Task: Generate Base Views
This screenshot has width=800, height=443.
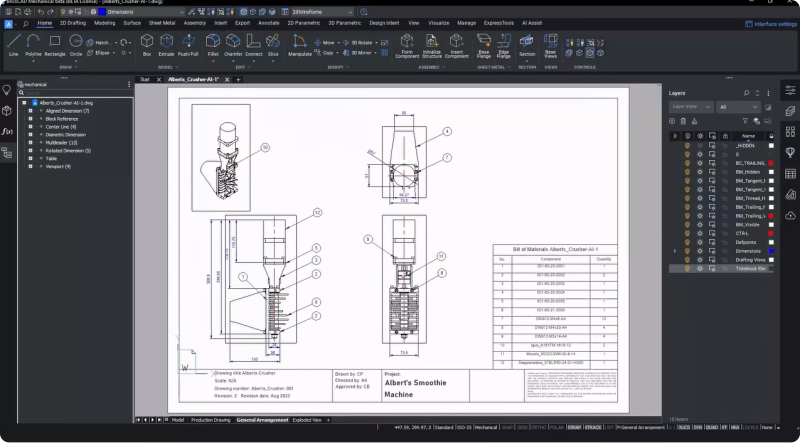Action: tap(551, 45)
